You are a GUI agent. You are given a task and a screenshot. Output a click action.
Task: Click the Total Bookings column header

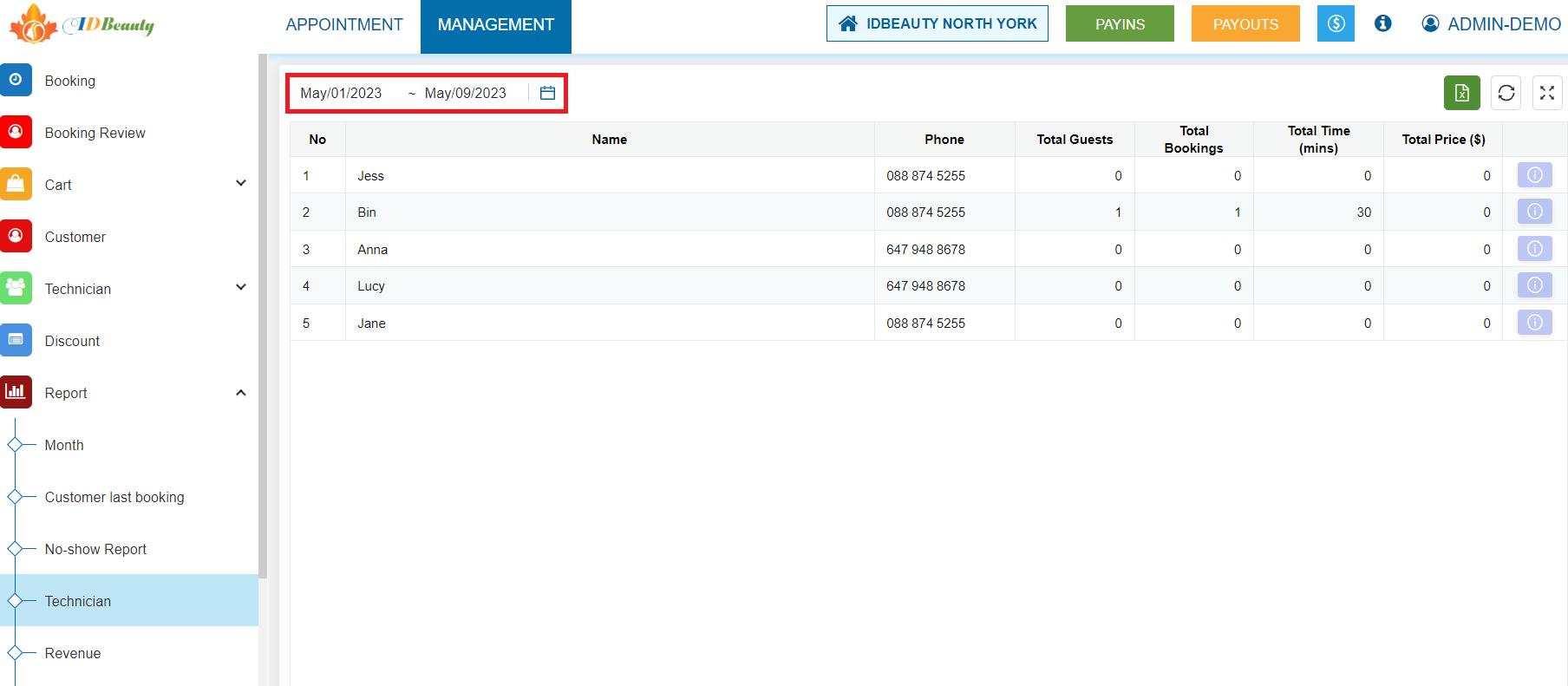click(x=1194, y=140)
